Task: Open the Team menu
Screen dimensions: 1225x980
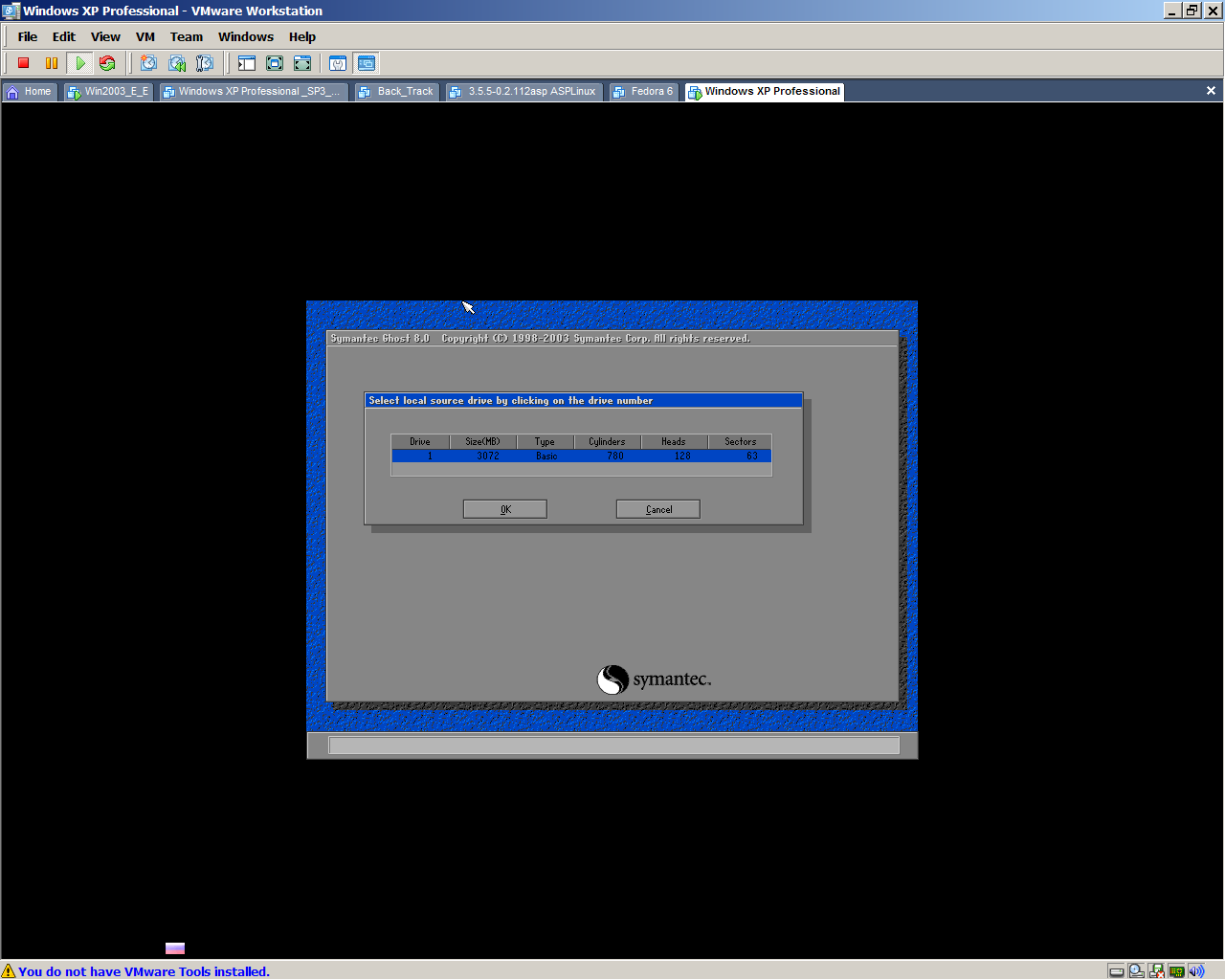Action: click(187, 36)
